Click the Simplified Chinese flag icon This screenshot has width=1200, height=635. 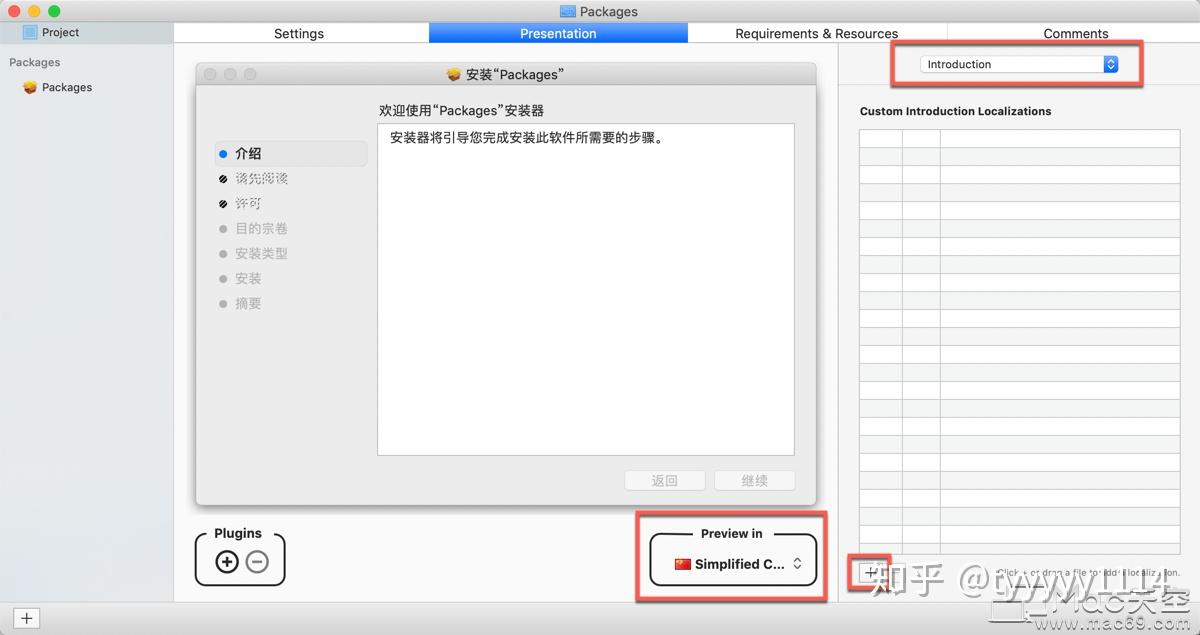click(x=683, y=564)
